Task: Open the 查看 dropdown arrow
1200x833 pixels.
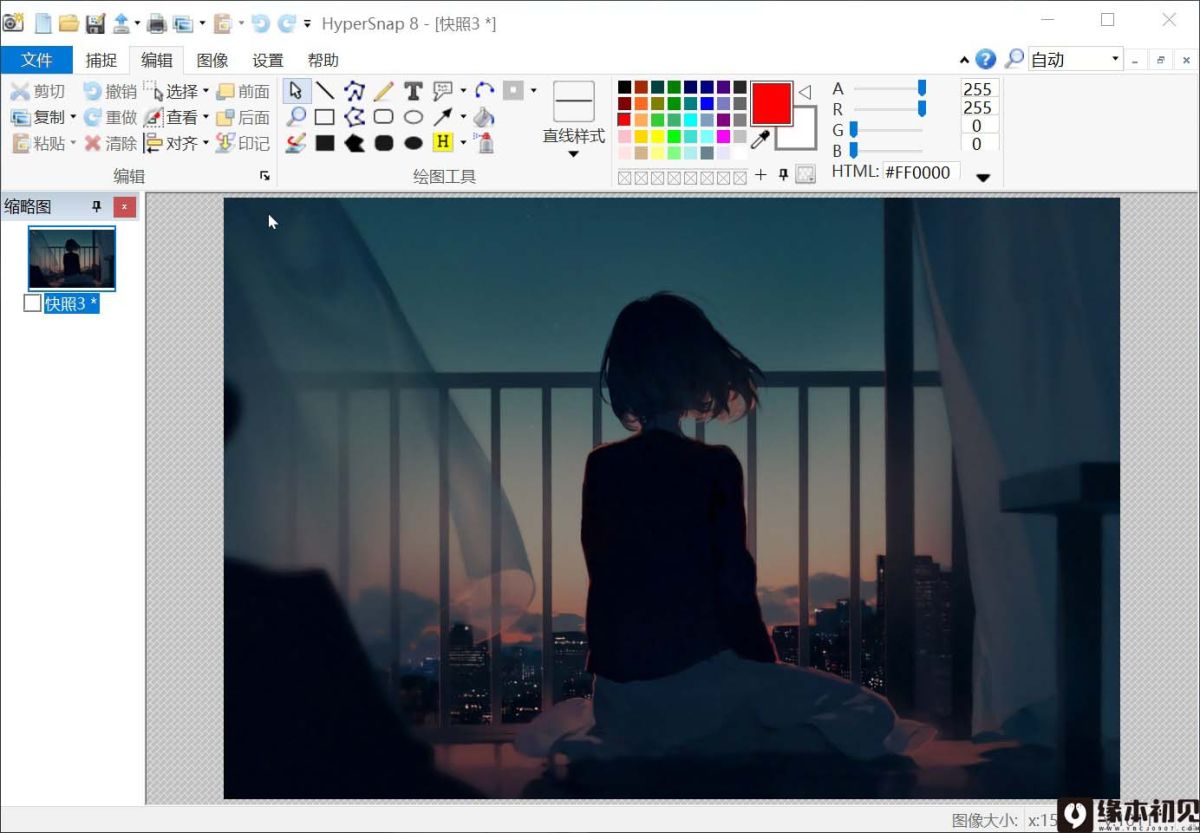Action: tap(205, 117)
